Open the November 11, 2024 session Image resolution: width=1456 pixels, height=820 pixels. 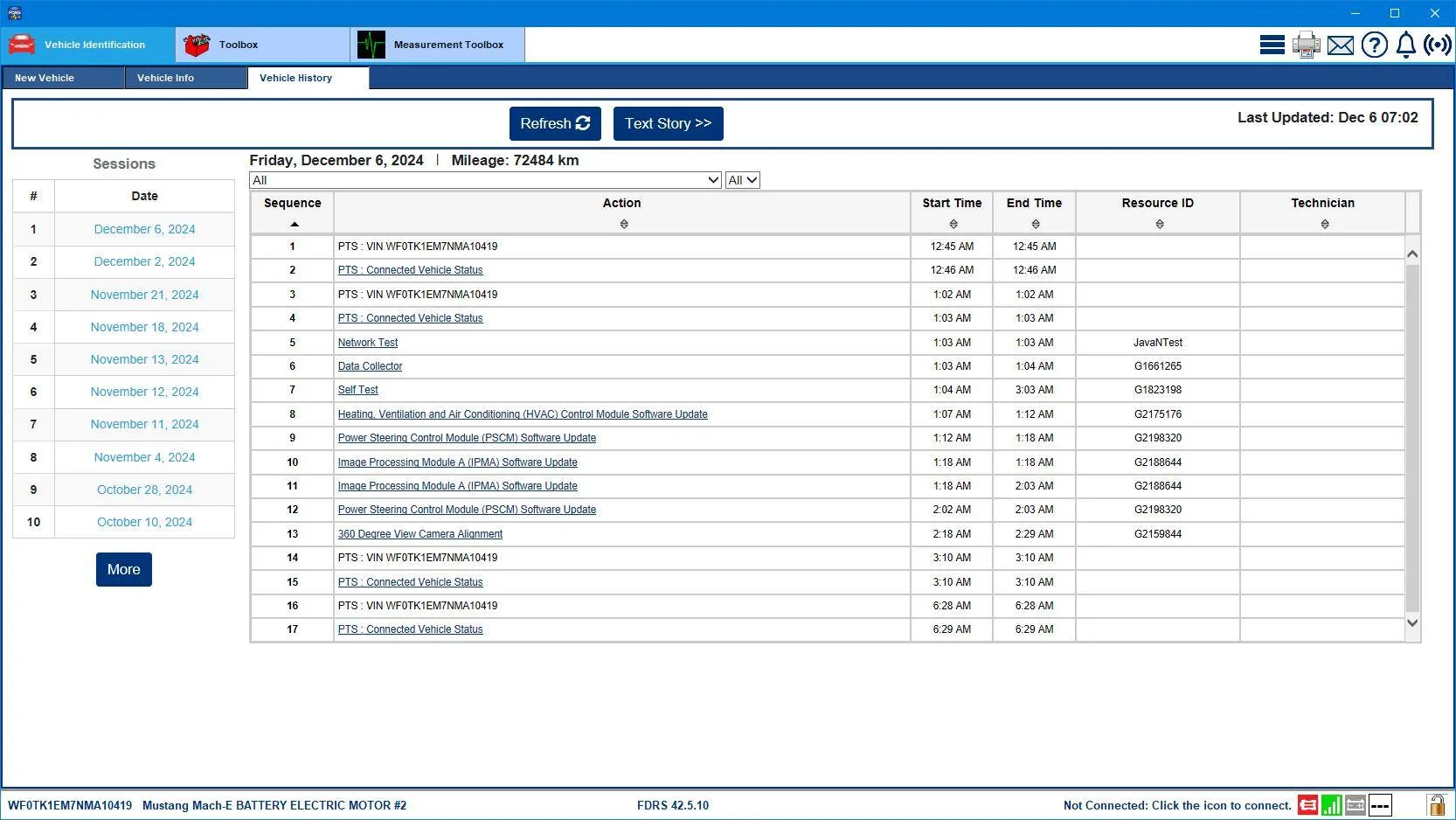point(145,424)
